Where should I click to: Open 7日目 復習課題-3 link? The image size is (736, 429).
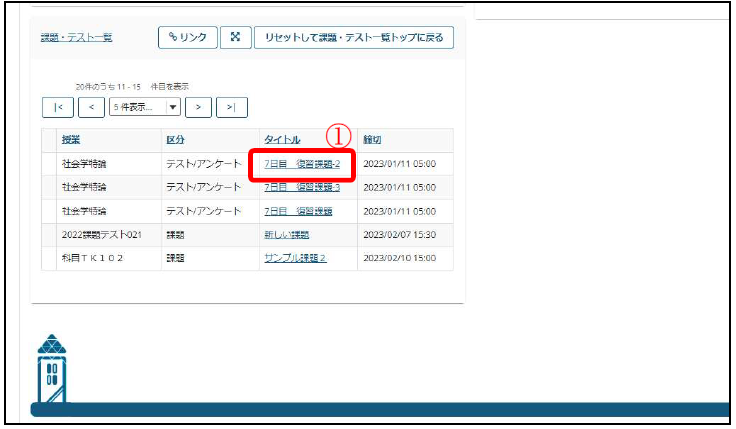302,187
